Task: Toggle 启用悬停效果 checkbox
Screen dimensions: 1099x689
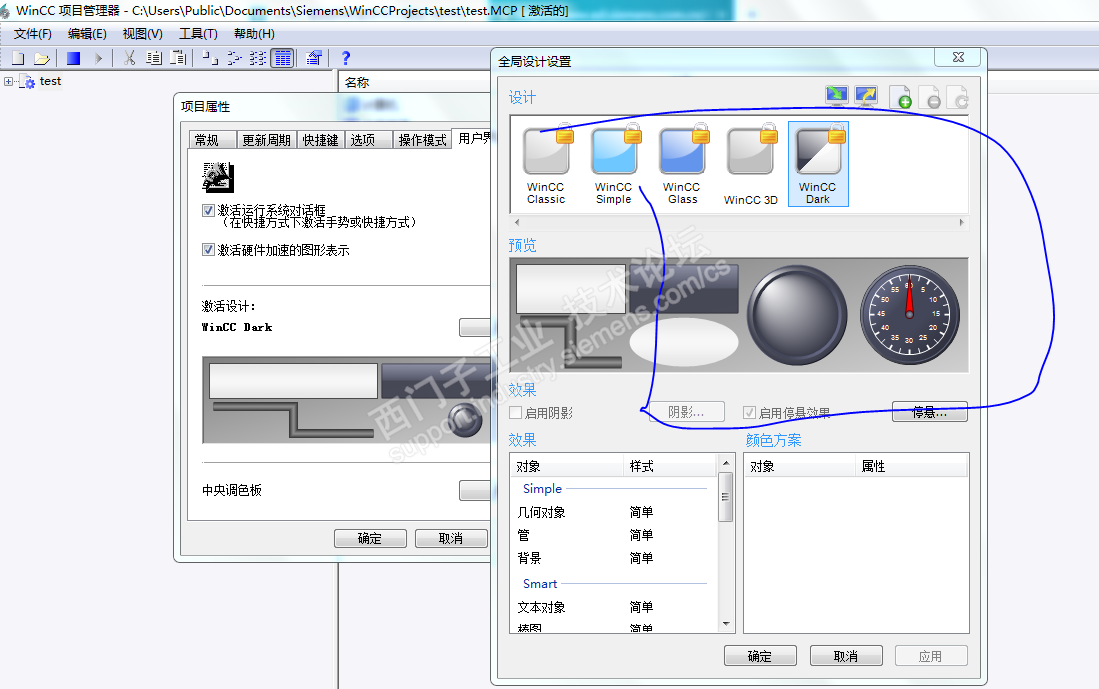Action: (x=749, y=413)
